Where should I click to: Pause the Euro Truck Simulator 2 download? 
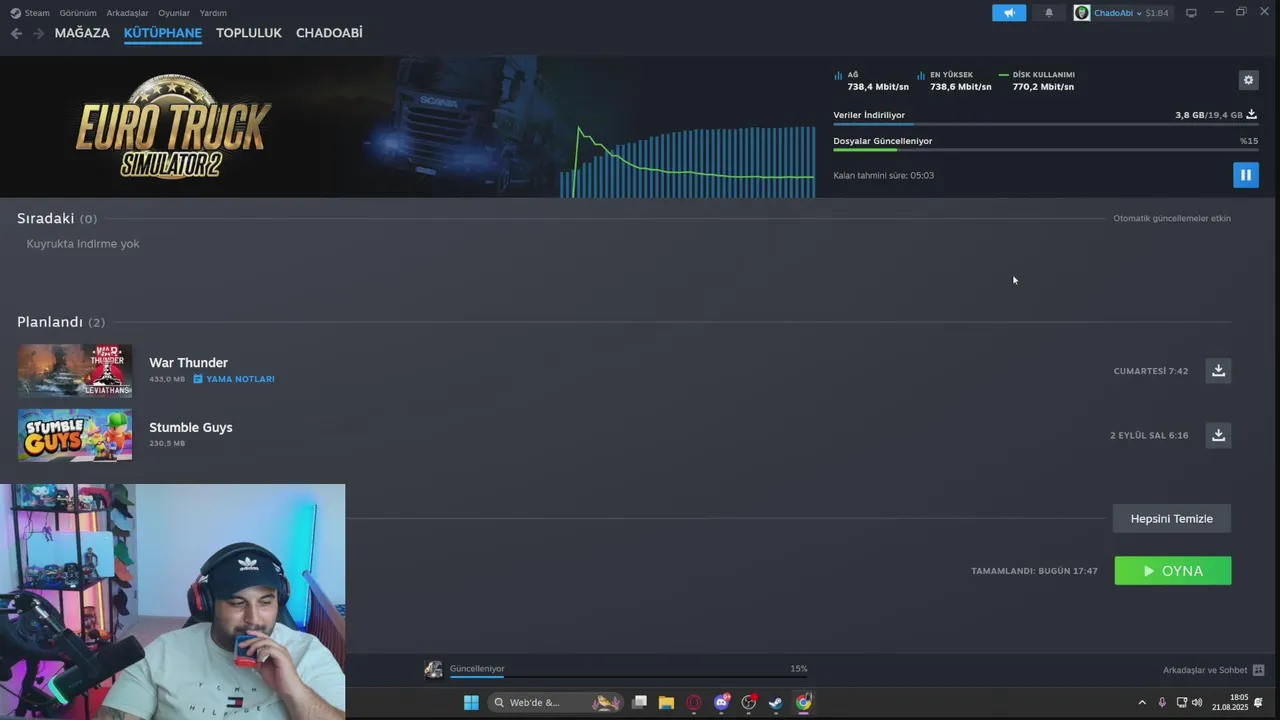click(x=1245, y=175)
